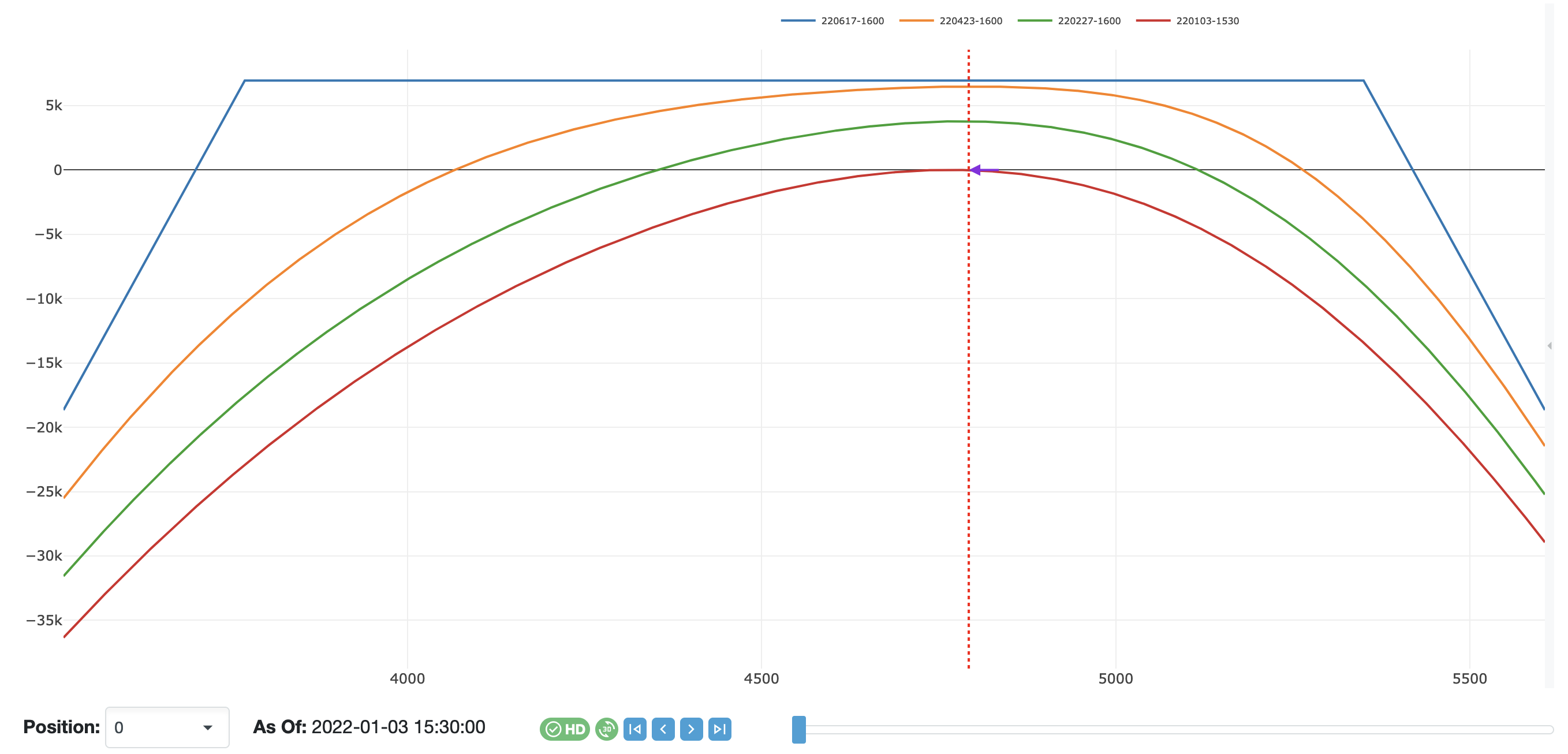Step back to the previous timestamp
The image size is (1568, 754).
(x=663, y=729)
